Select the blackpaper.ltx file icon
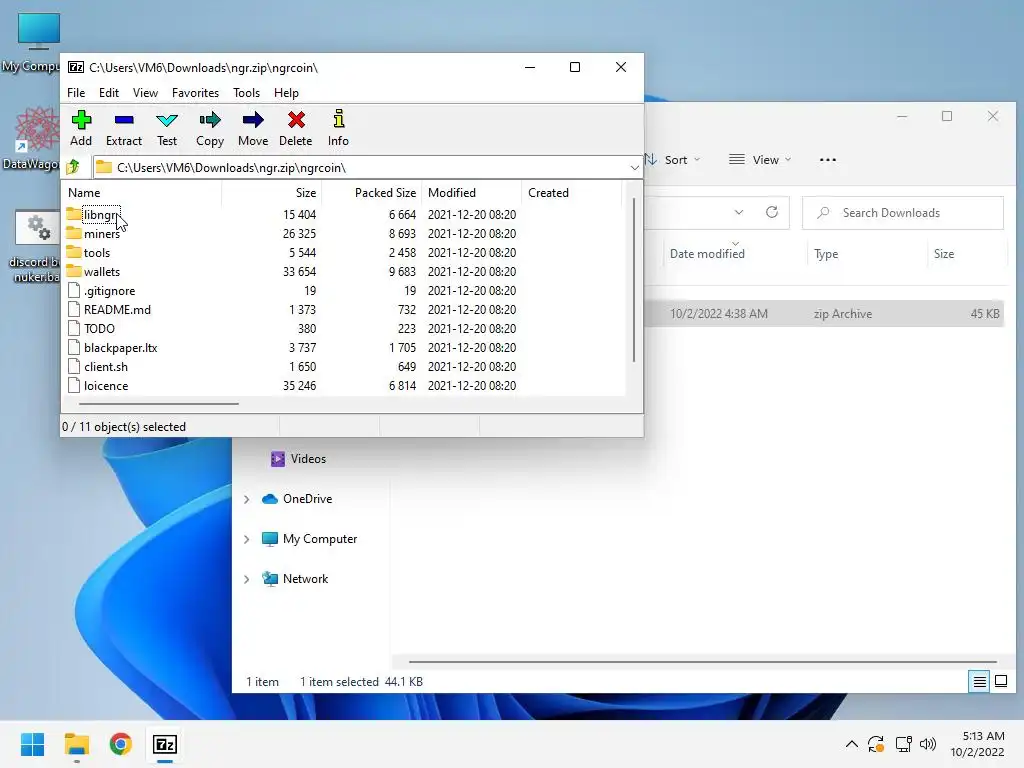The height and width of the screenshot is (768, 1024). pyautogui.click(x=74, y=347)
